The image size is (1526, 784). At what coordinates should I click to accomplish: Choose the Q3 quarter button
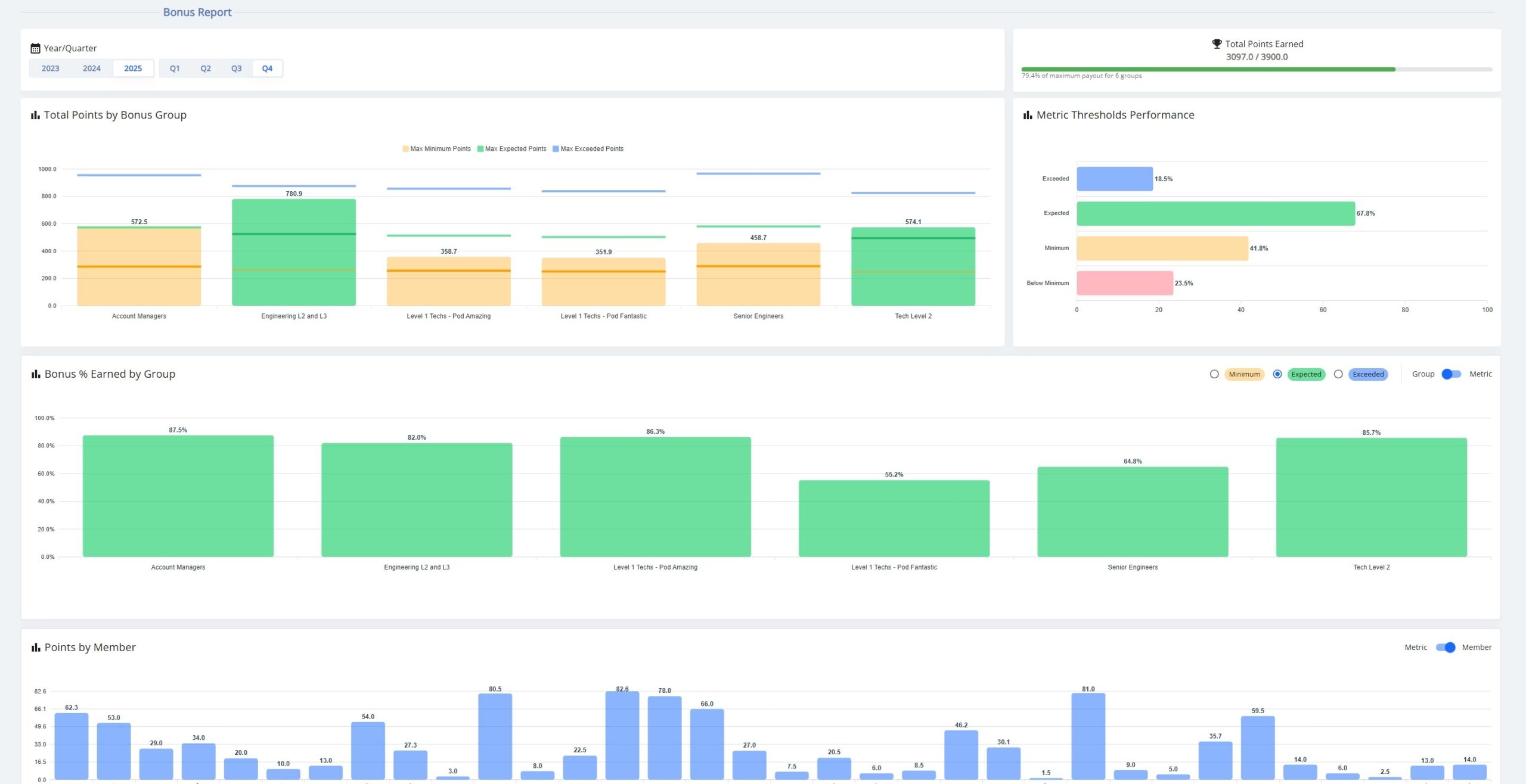[237, 69]
